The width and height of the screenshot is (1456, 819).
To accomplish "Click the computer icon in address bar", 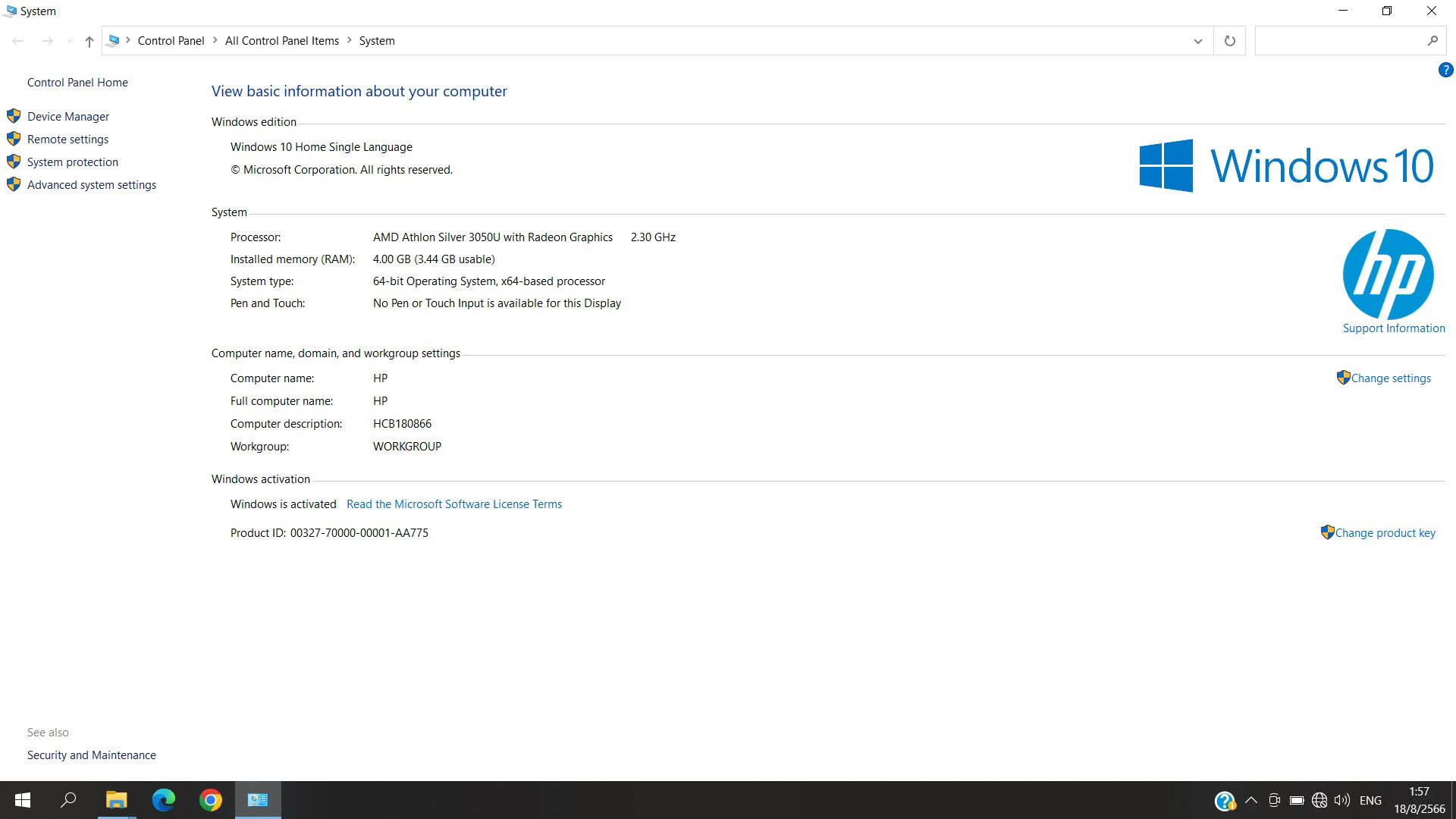I will (114, 40).
